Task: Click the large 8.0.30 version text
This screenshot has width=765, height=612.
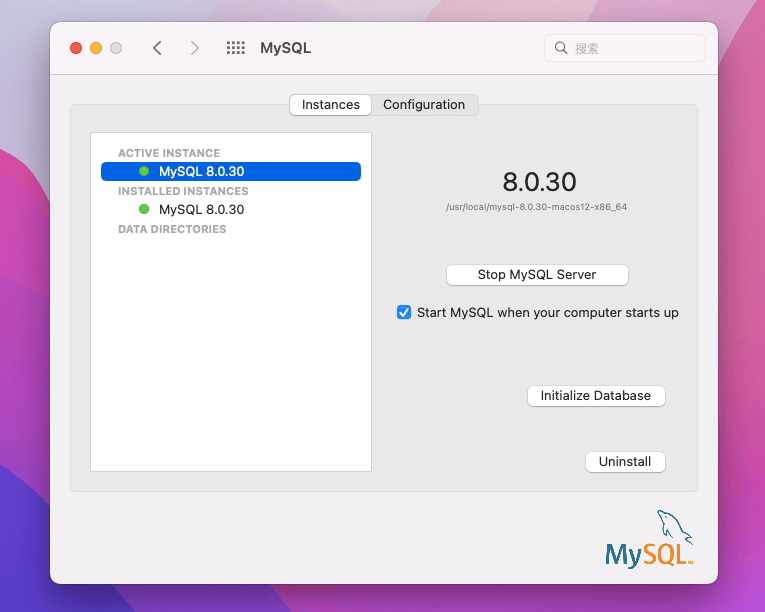Action: pos(539,182)
